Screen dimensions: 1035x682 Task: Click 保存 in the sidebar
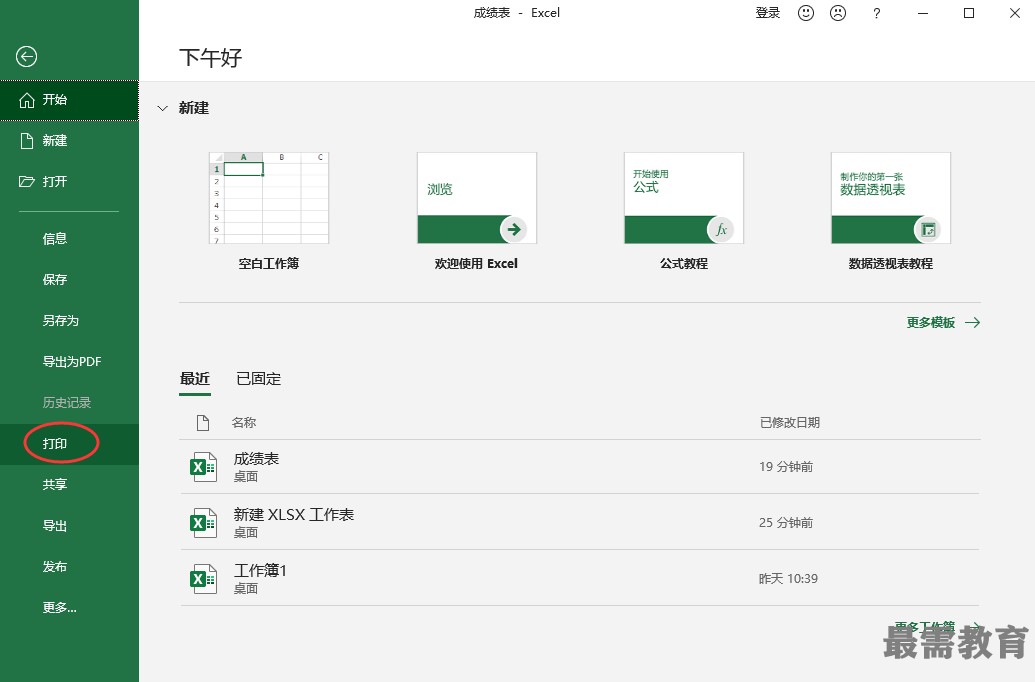69,279
